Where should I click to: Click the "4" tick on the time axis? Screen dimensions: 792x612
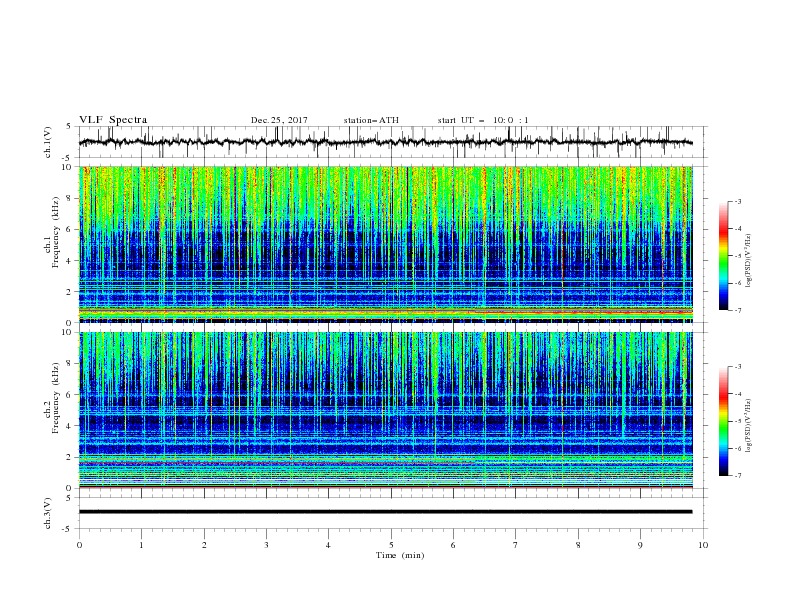[x=328, y=545]
